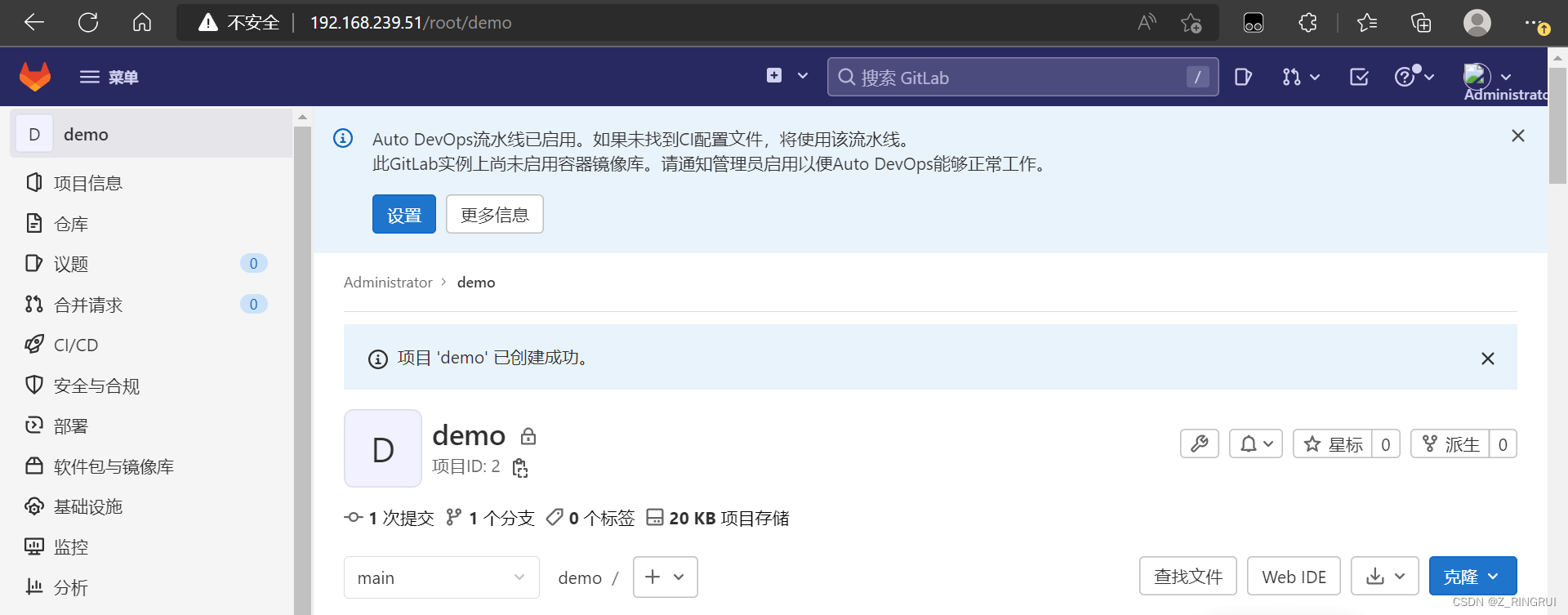Click the 设置 button in Auto DevOps banner
Viewport: 1568px width, 615px height.
pyautogui.click(x=404, y=214)
